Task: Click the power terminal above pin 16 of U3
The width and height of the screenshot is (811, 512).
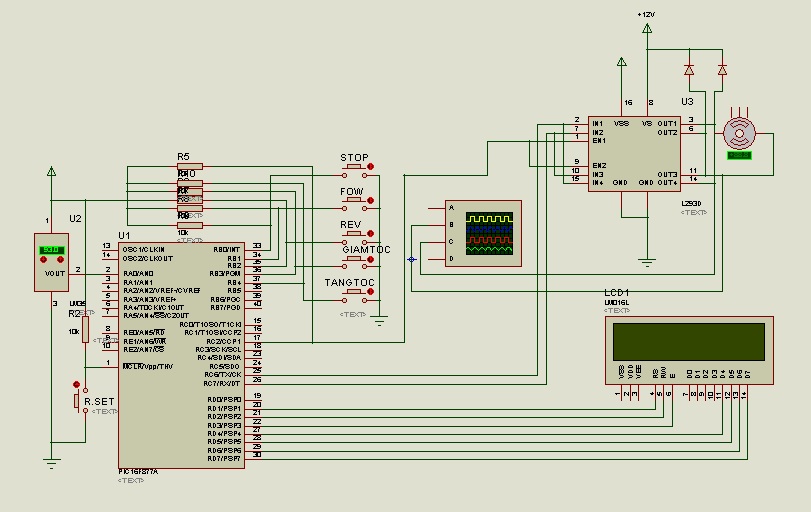Action: (x=622, y=62)
